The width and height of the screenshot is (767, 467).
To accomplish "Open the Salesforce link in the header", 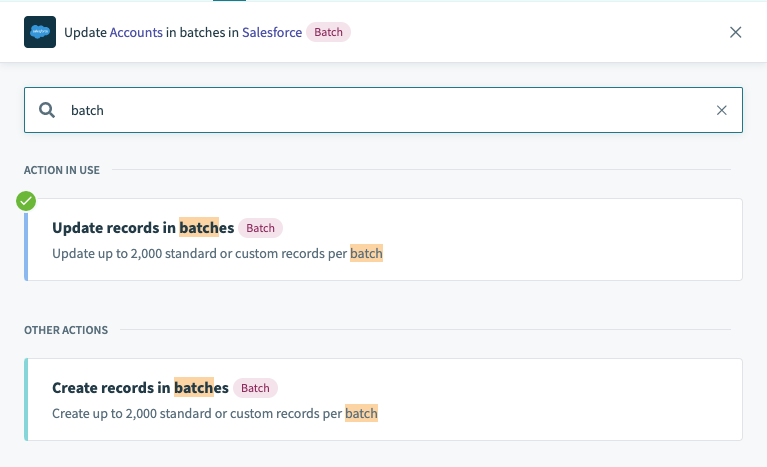I will (272, 32).
